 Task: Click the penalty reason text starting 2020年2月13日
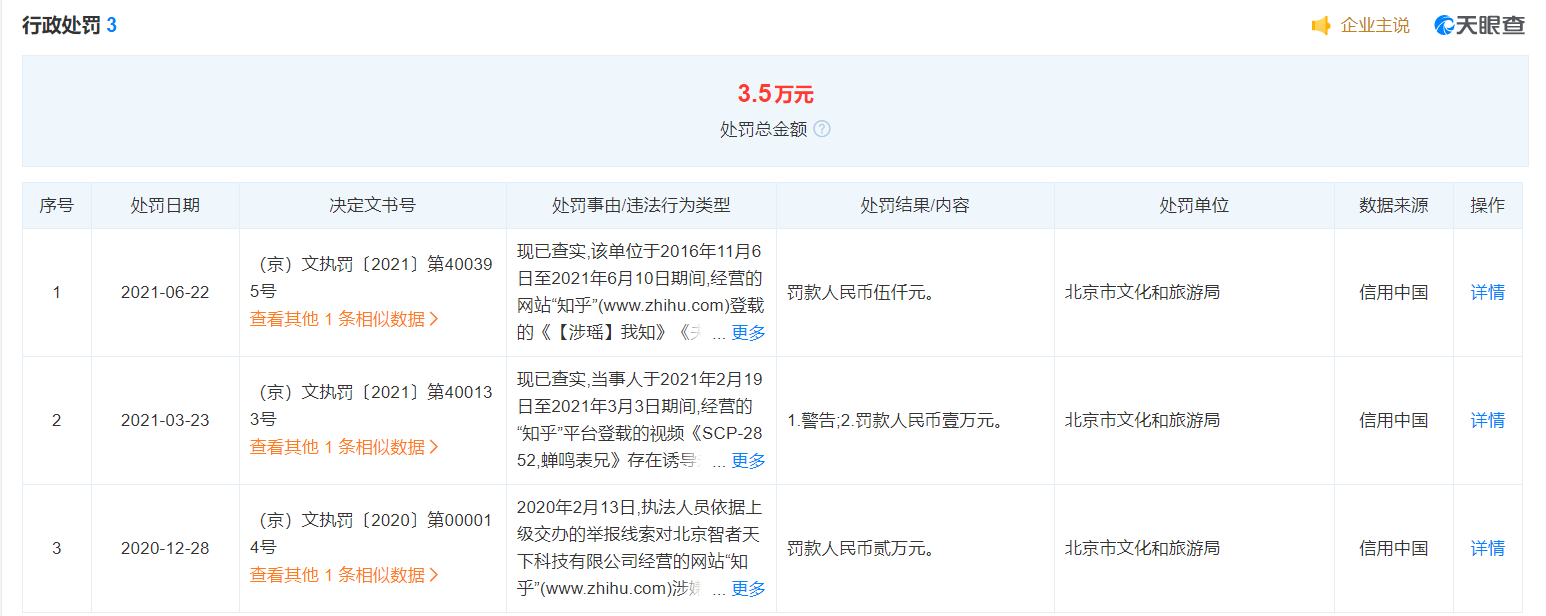click(640, 547)
